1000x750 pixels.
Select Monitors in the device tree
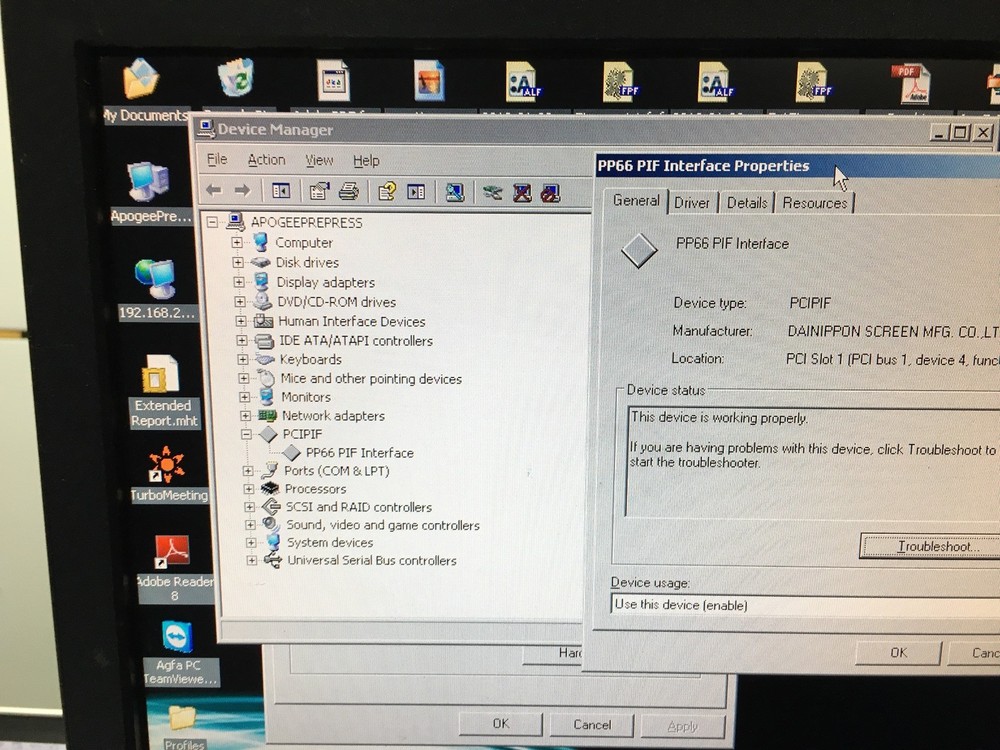pyautogui.click(x=306, y=397)
